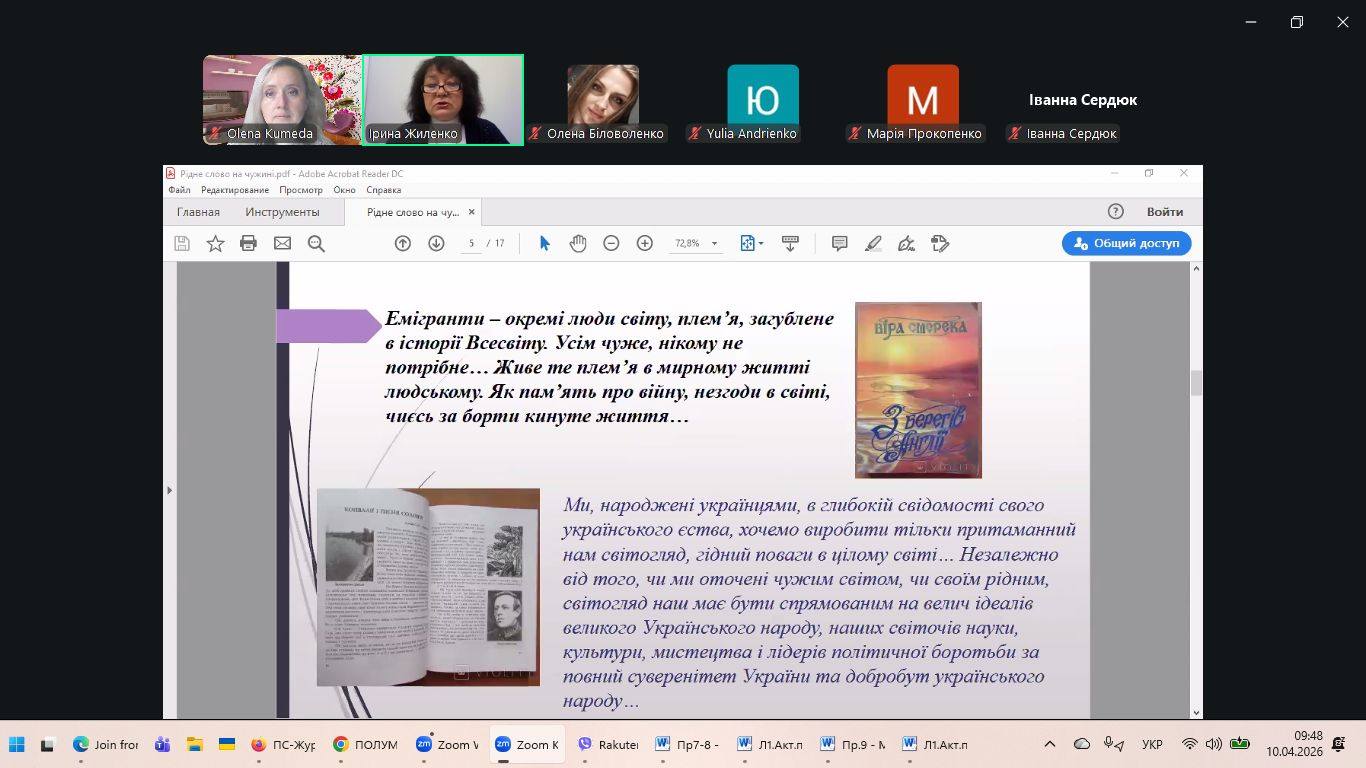Click the page number input field

[x=471, y=243]
